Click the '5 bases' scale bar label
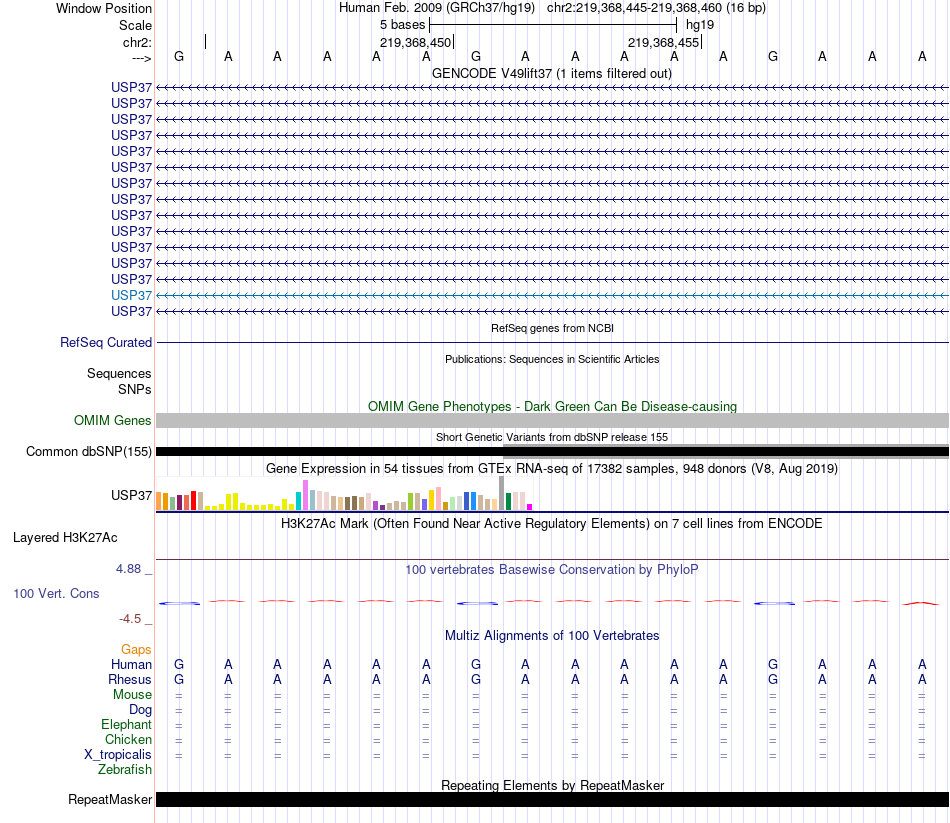 click(x=402, y=25)
